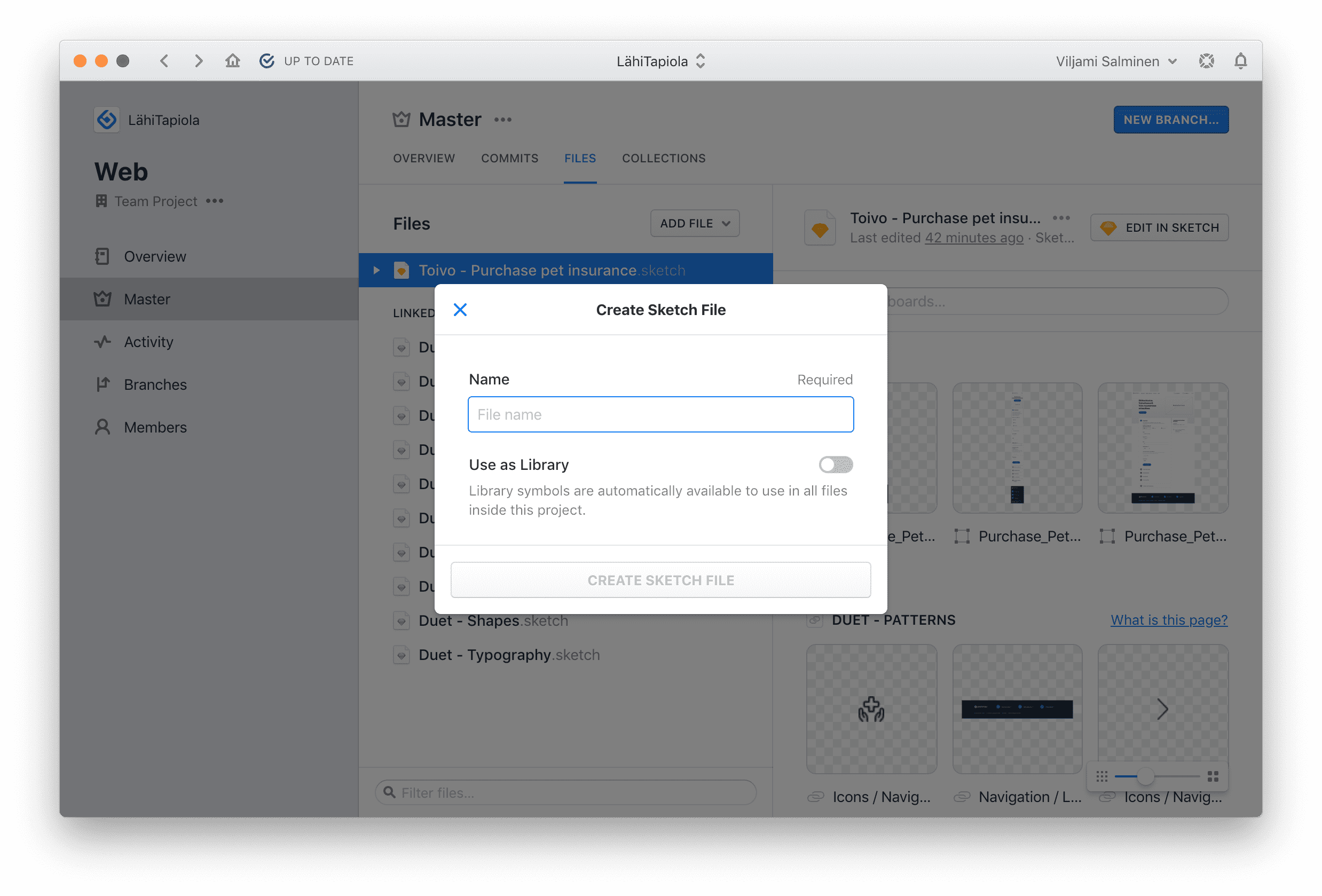Click the Create Sketch File button
Image resolution: width=1322 pixels, height=896 pixels.
point(660,580)
